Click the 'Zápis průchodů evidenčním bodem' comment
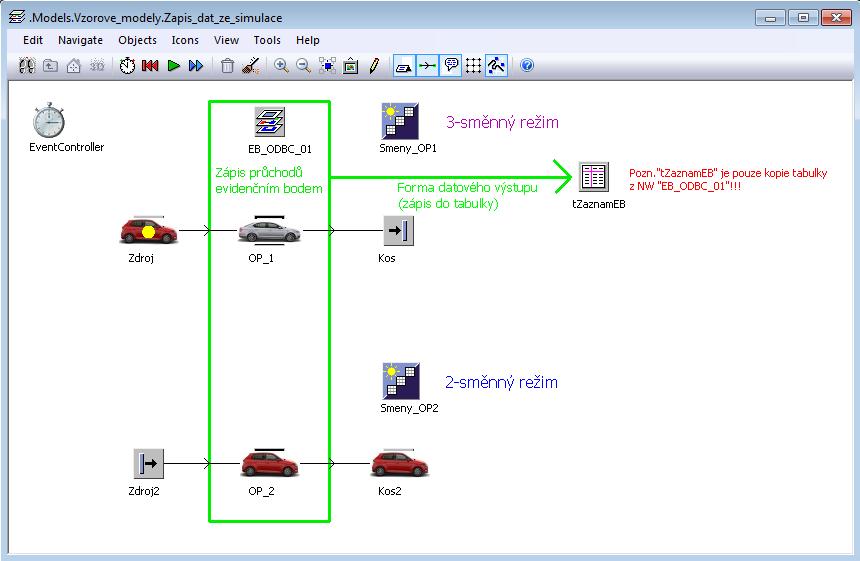The height and width of the screenshot is (561, 860). [269, 180]
